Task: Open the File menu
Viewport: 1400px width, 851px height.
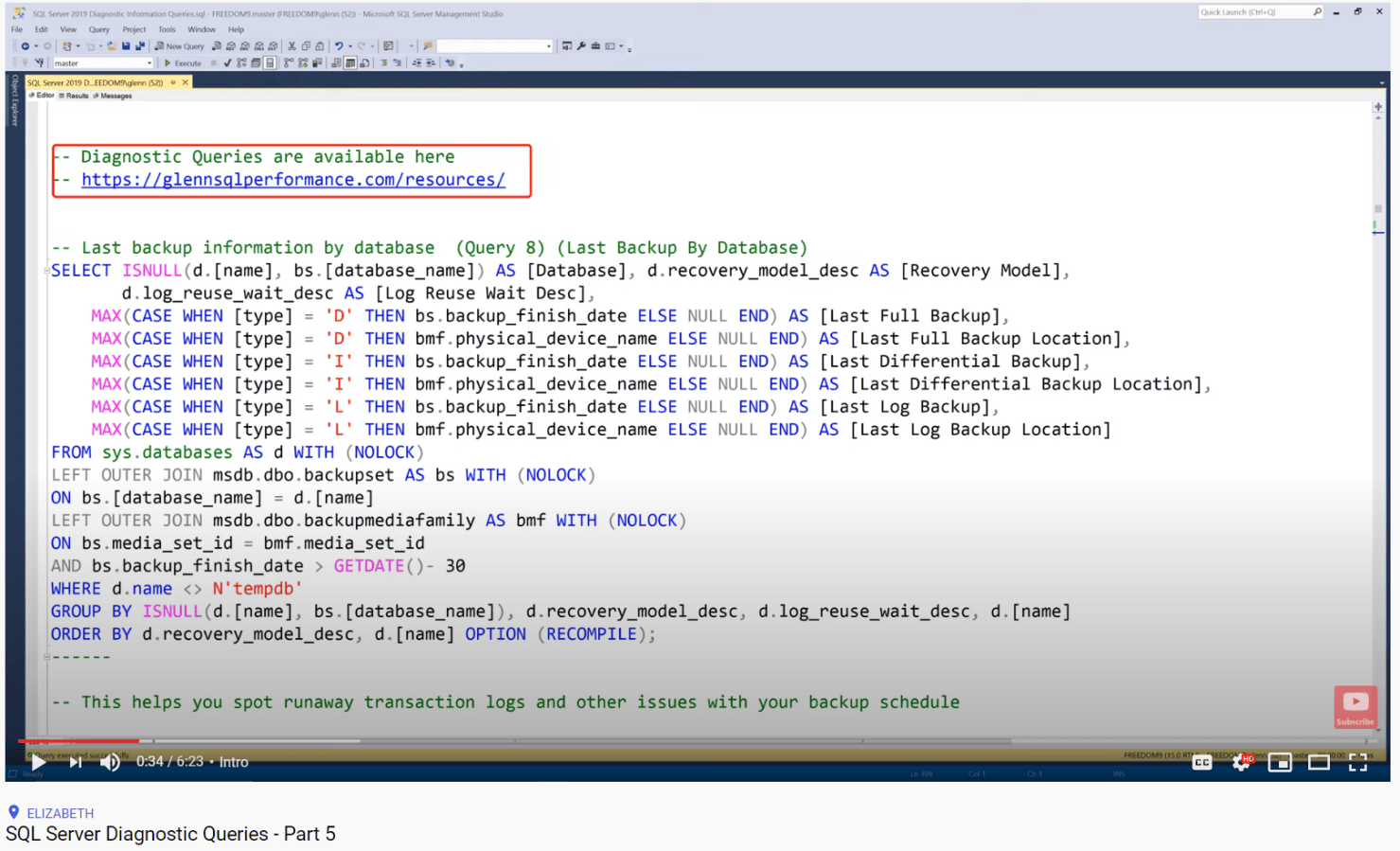Action: 17,29
